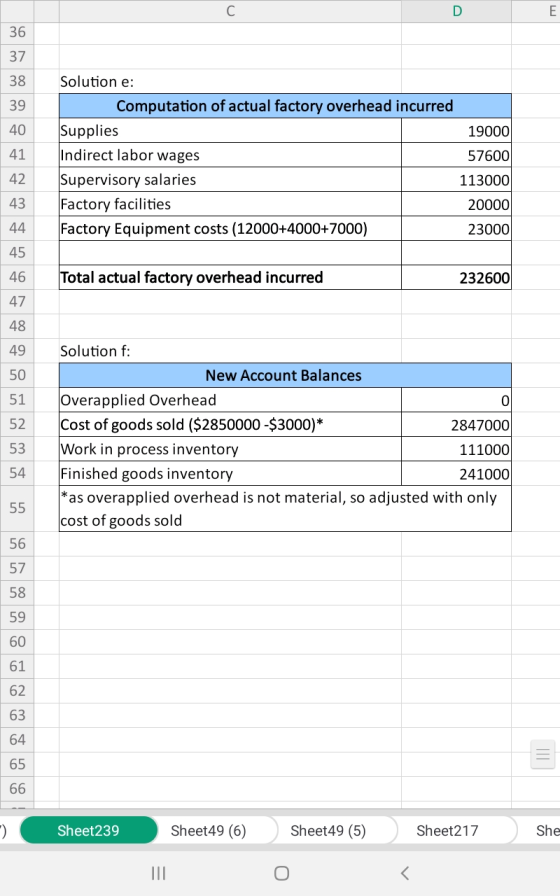Select the value 20000 cell
Screen dimensions: 560x896
[457, 204]
